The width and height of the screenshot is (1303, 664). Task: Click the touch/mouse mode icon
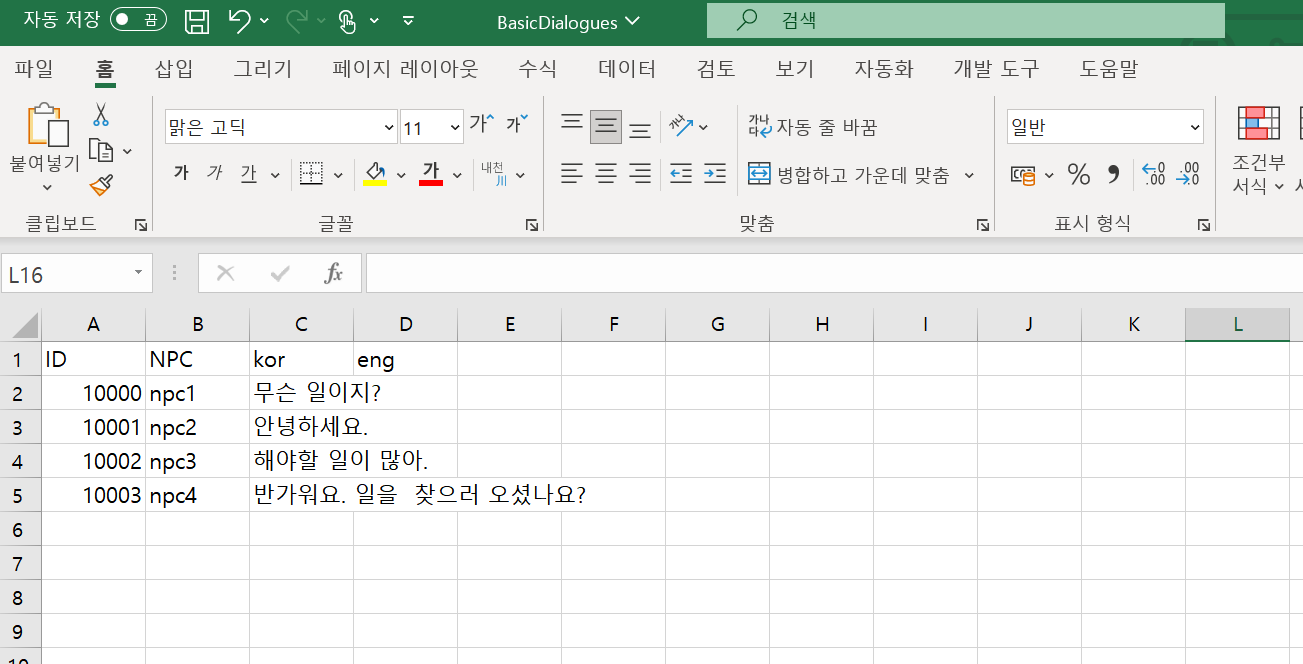347,21
